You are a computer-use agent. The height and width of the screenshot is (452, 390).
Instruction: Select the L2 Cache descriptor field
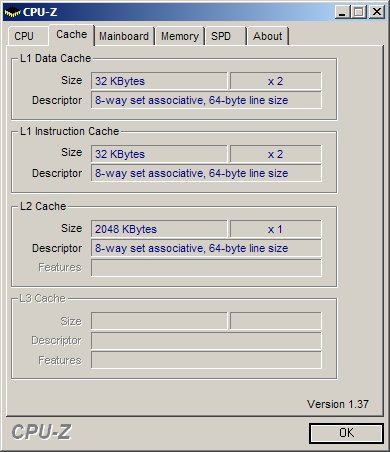pyautogui.click(x=206, y=248)
